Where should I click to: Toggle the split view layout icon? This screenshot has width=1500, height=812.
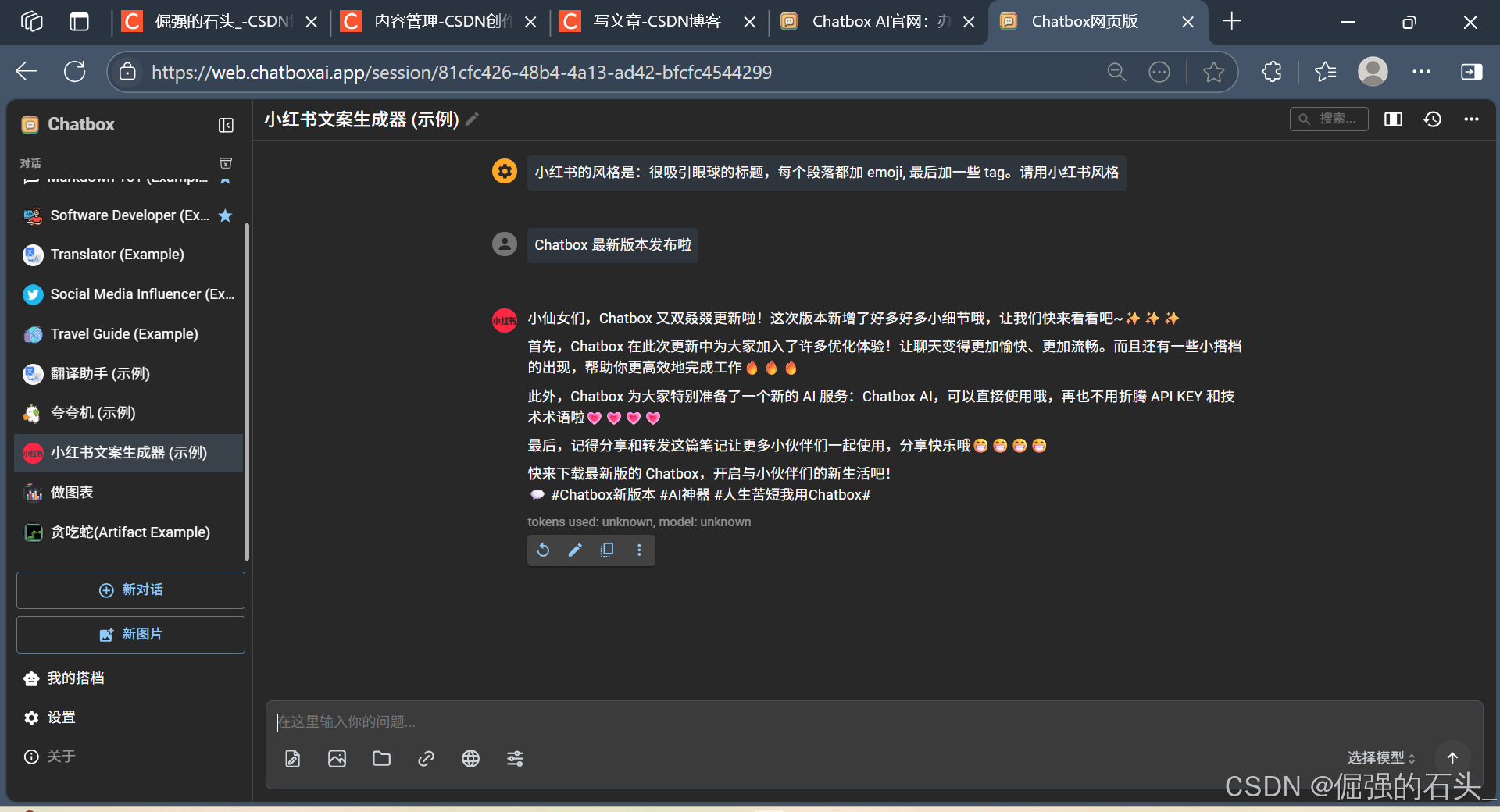(x=1393, y=119)
